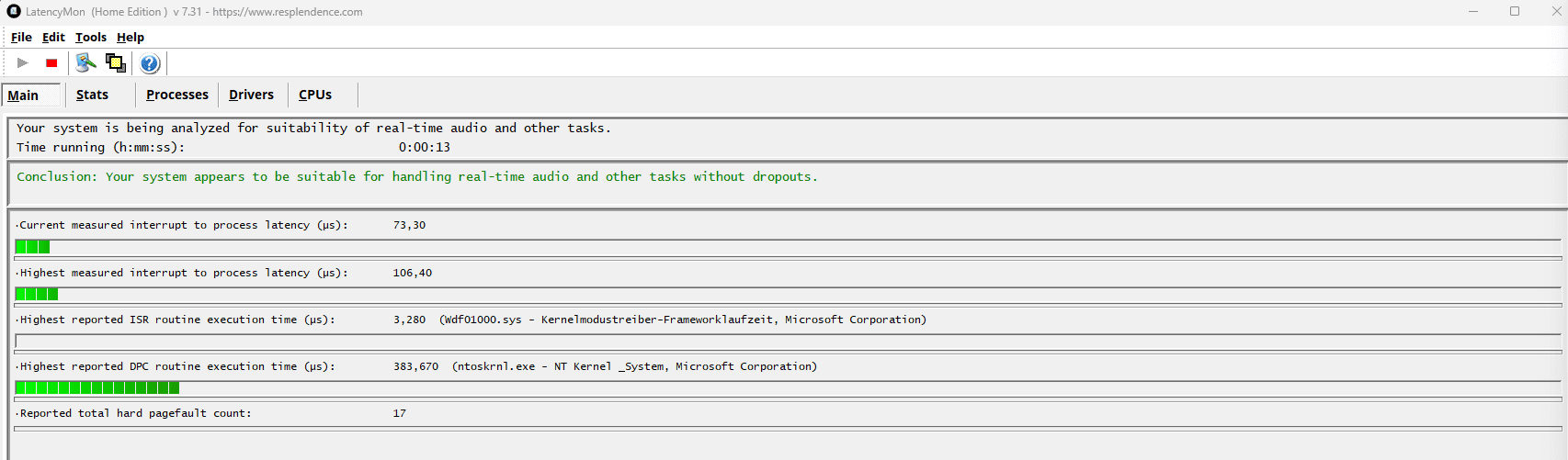Click the overlapping yellow squares toolbar icon
Viewport: 1568px width, 460px height.
pyautogui.click(x=116, y=63)
